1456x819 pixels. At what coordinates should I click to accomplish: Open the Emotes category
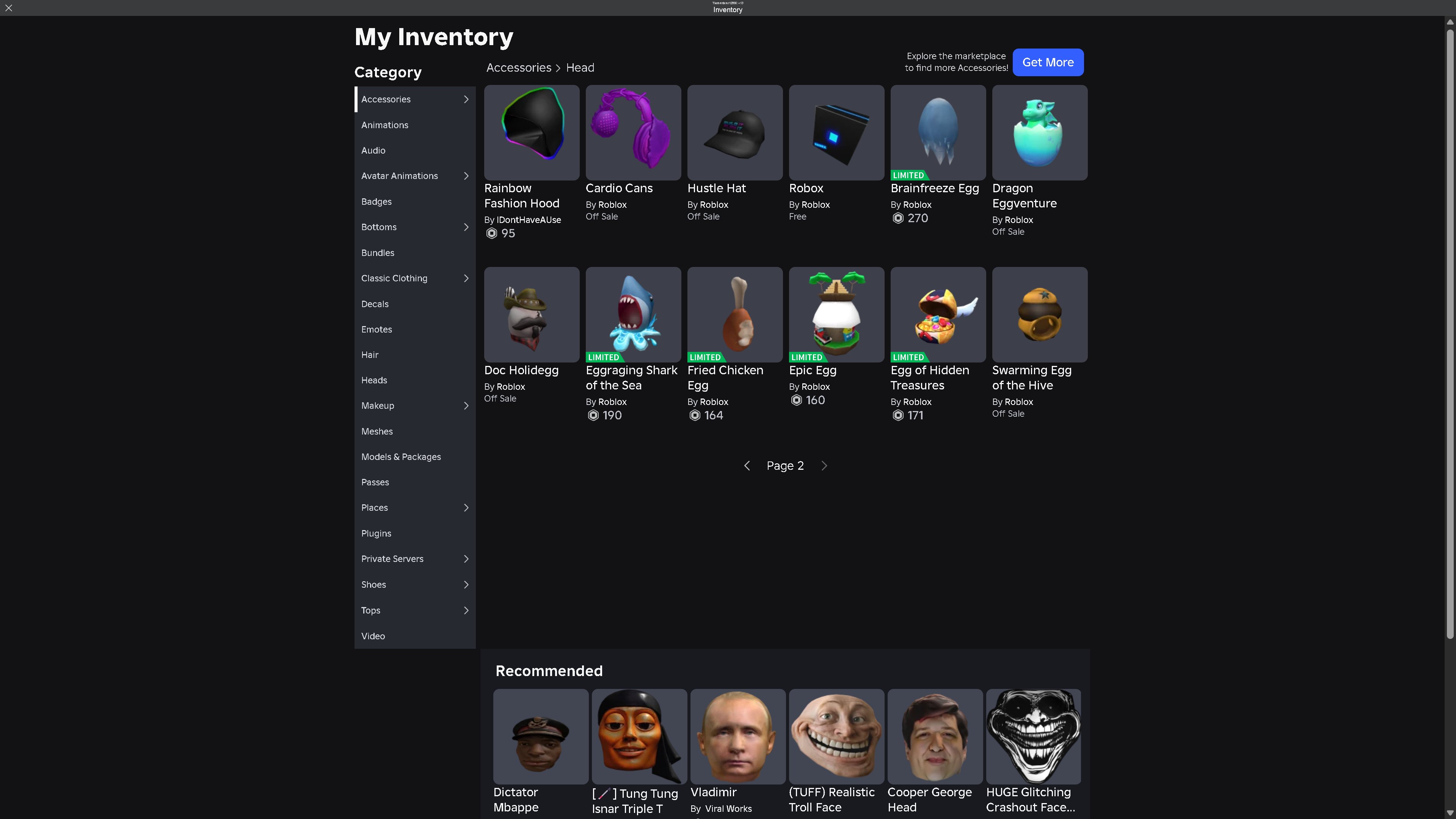(x=415, y=329)
